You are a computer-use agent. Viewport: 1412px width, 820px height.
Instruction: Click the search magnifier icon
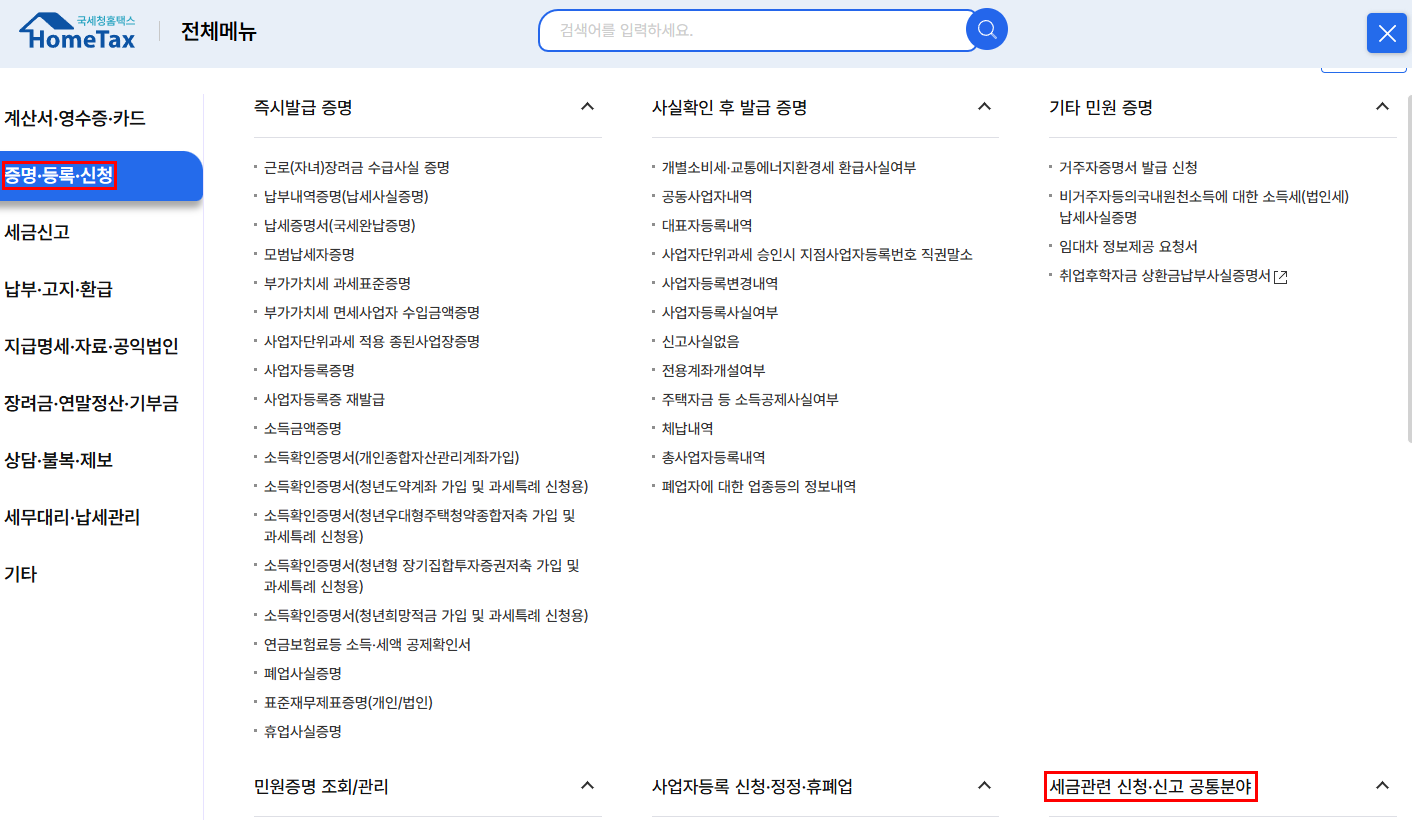(986, 30)
